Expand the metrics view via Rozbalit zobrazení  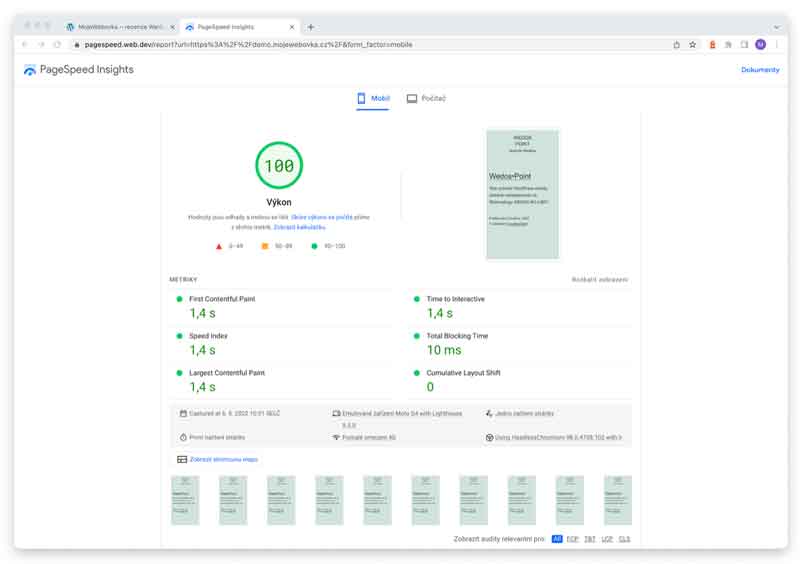(600, 280)
